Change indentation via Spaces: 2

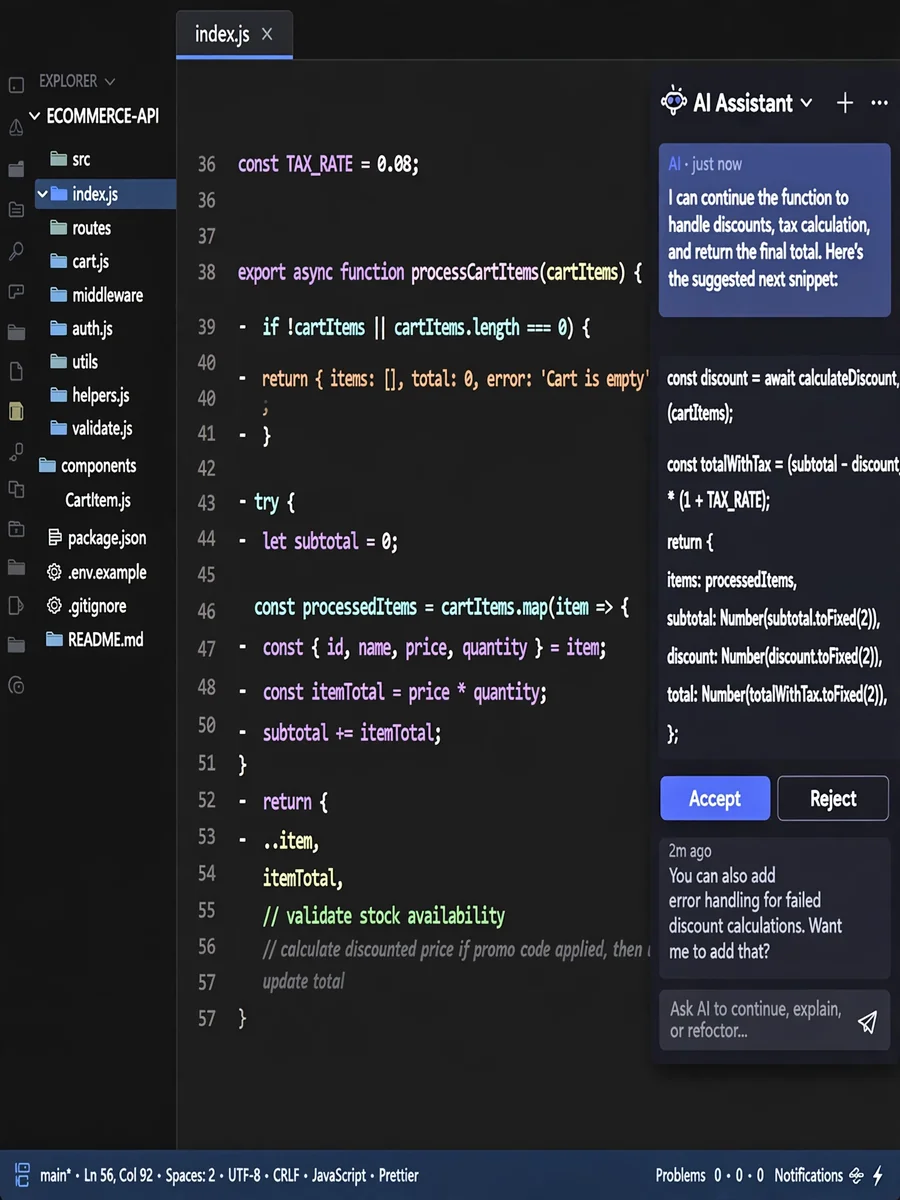pos(190,1175)
